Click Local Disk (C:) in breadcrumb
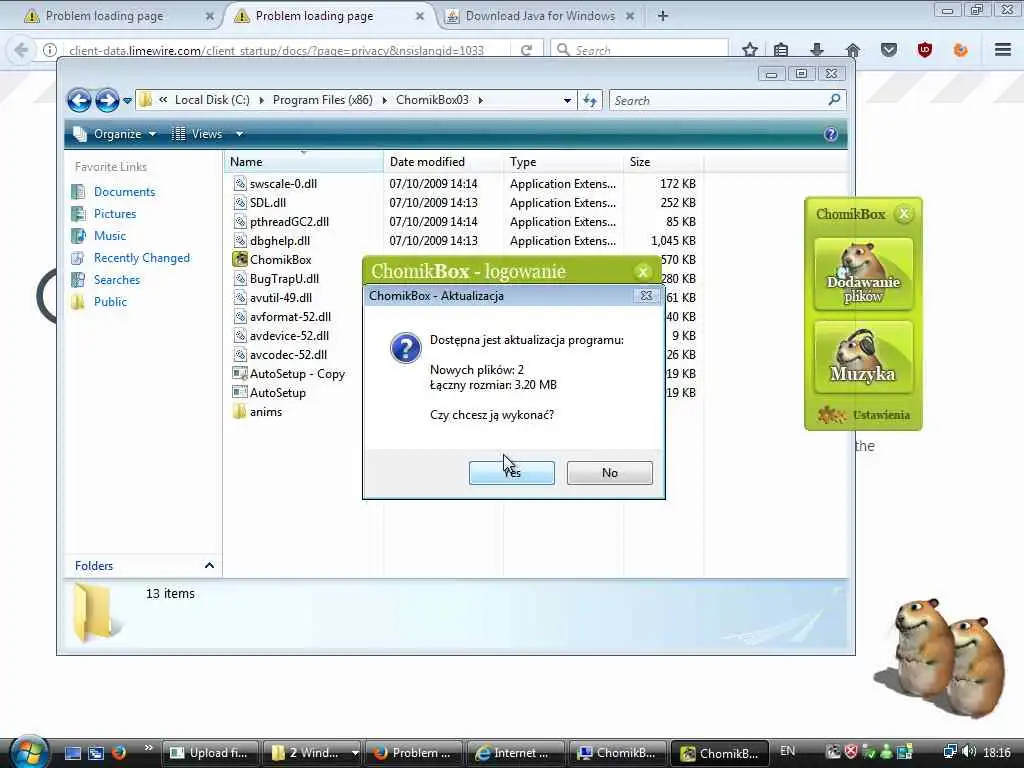The image size is (1024, 768). [212, 100]
